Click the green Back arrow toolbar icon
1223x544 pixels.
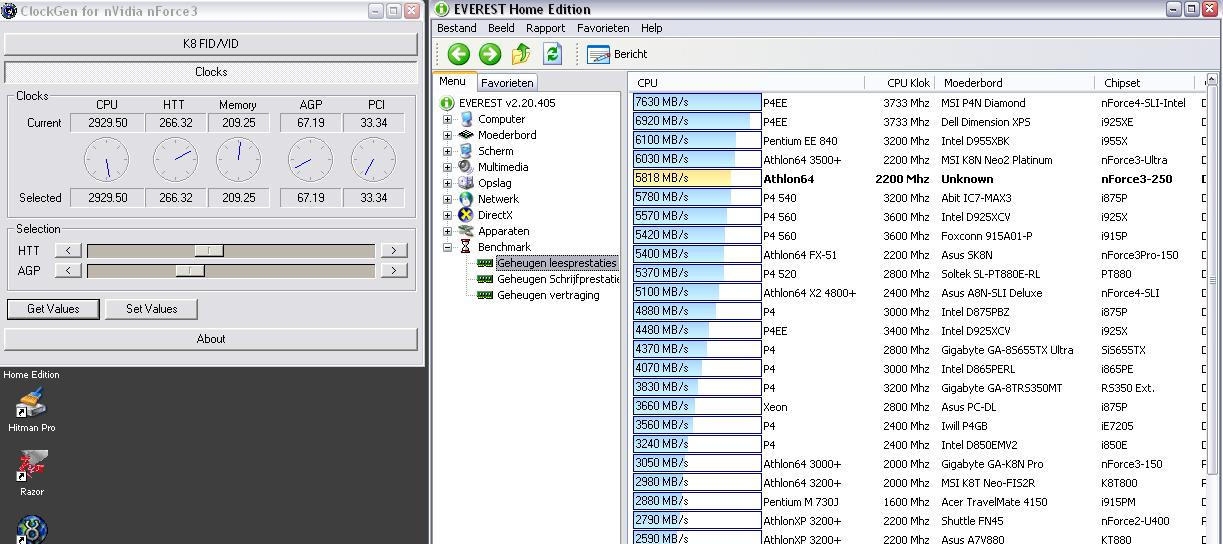[459, 54]
